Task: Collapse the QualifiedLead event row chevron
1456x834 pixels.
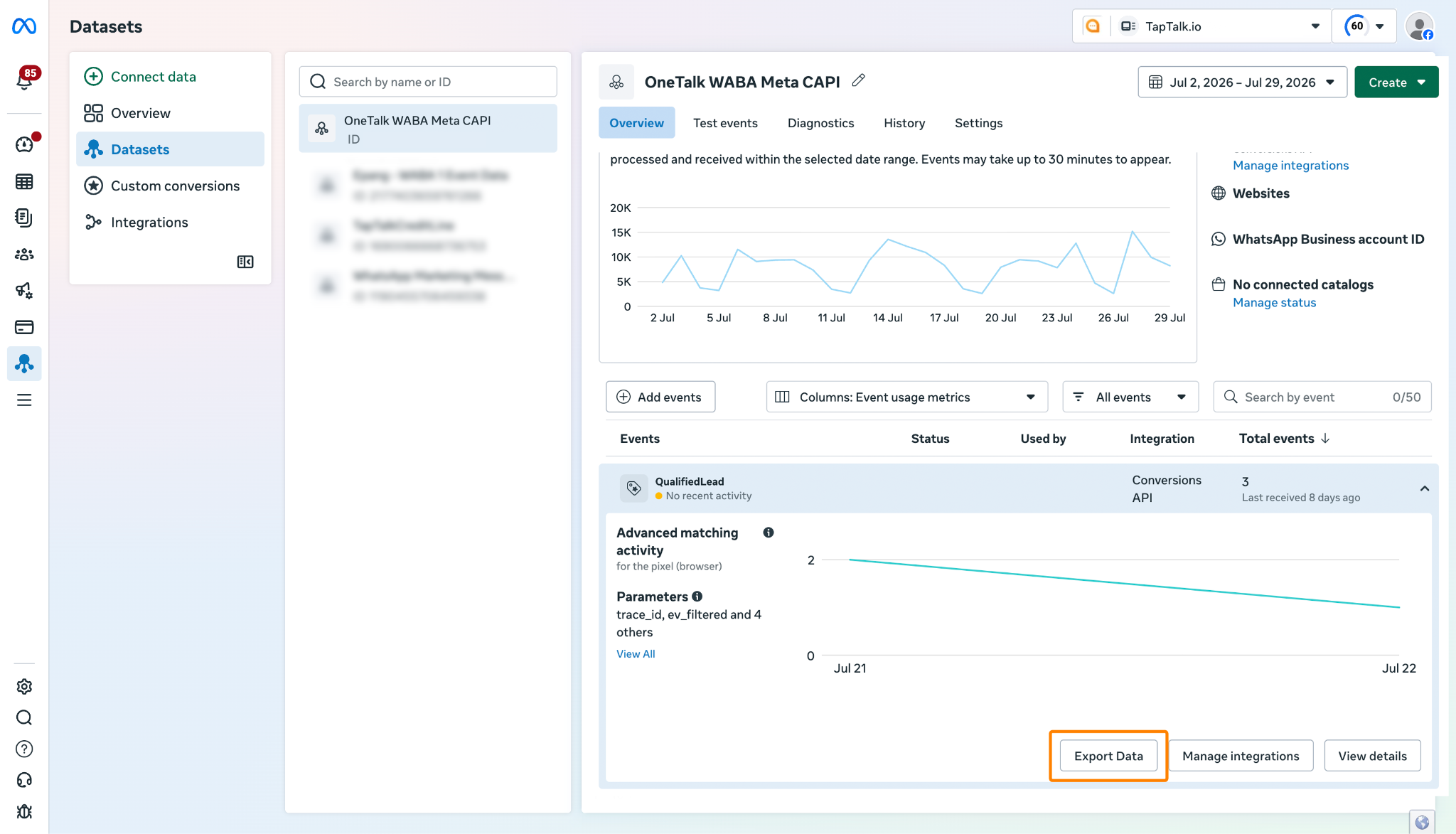Action: (x=1425, y=488)
